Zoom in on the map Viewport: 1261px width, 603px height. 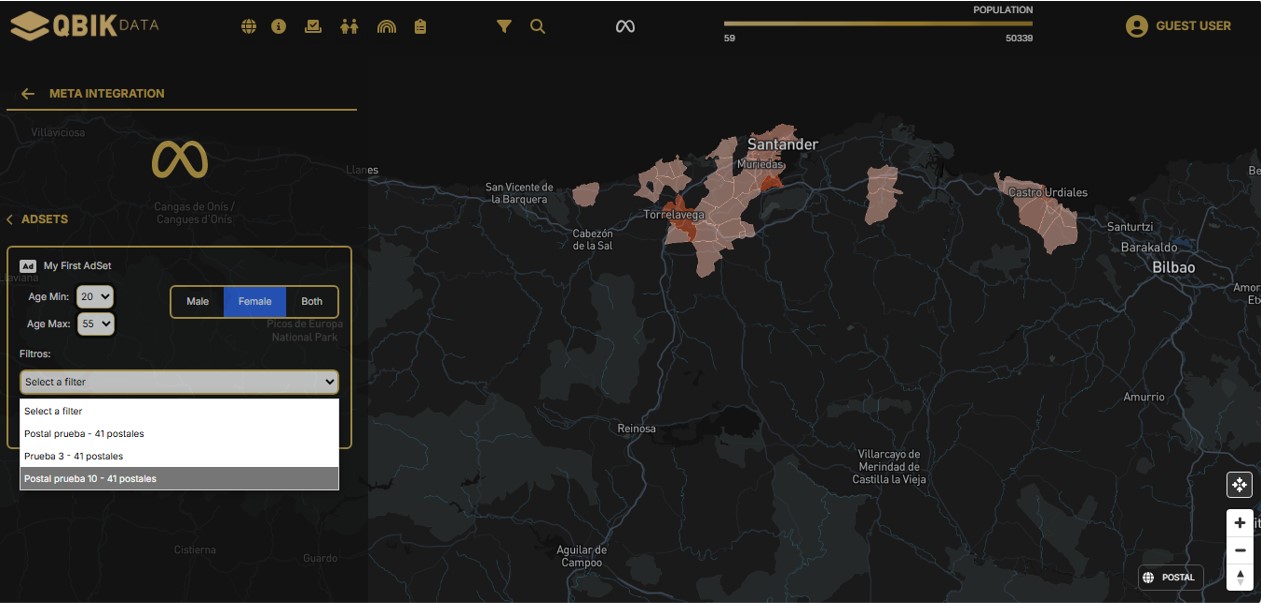(x=1240, y=523)
